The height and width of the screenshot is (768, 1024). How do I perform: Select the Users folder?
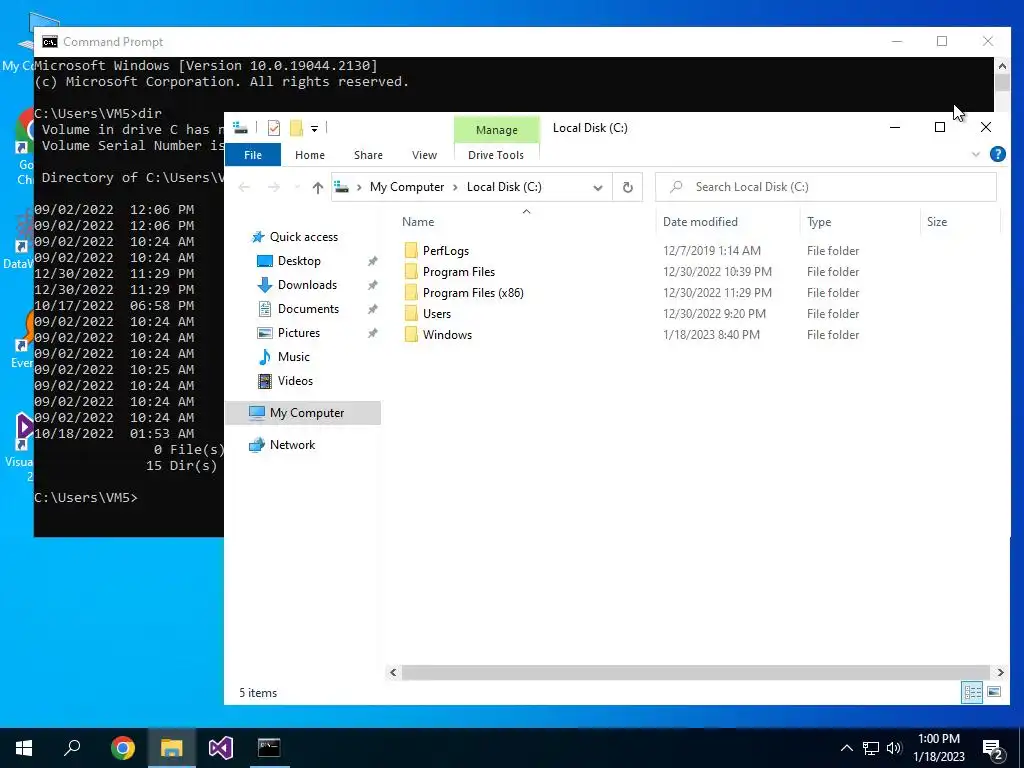click(436, 313)
